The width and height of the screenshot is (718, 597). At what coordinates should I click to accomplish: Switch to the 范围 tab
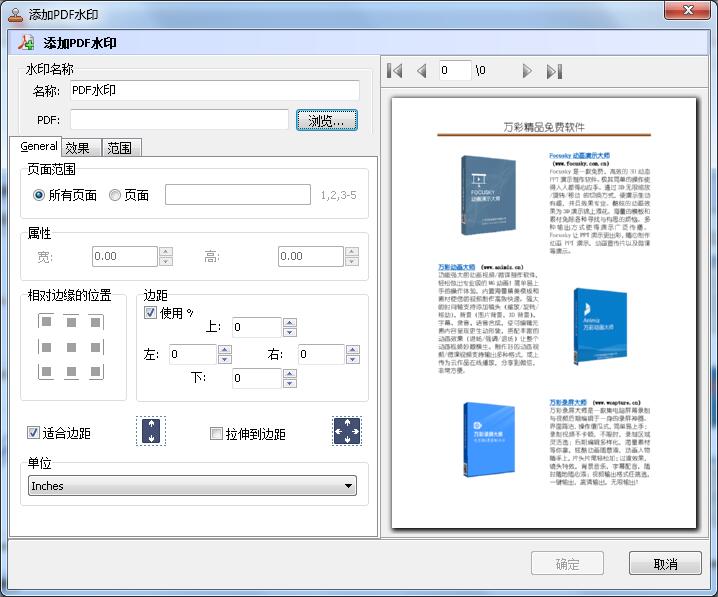pyautogui.click(x=120, y=148)
